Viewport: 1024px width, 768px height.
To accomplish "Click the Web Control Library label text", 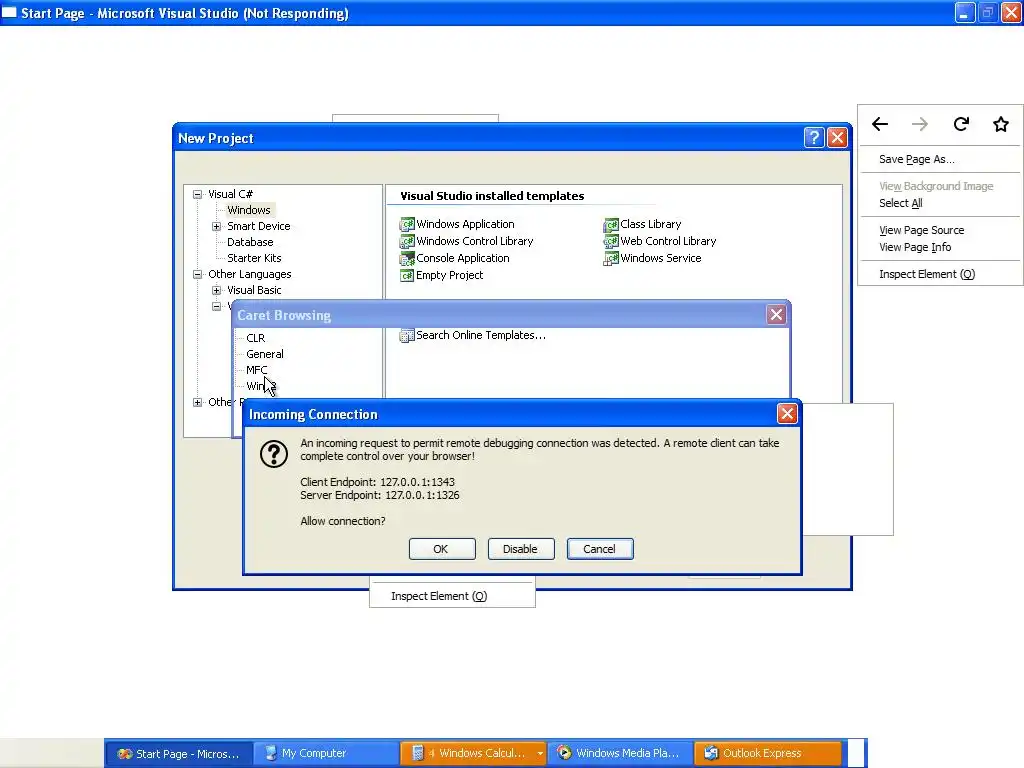I will tap(668, 241).
